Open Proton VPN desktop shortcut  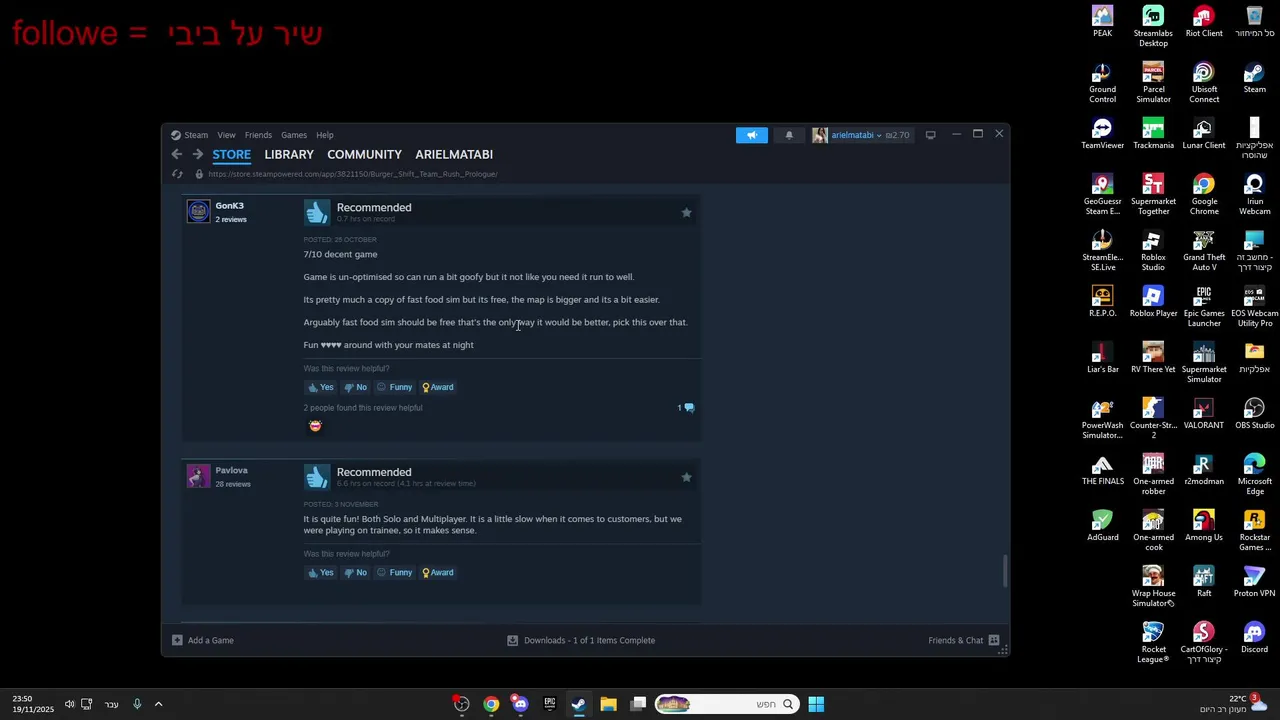[x=1254, y=582]
